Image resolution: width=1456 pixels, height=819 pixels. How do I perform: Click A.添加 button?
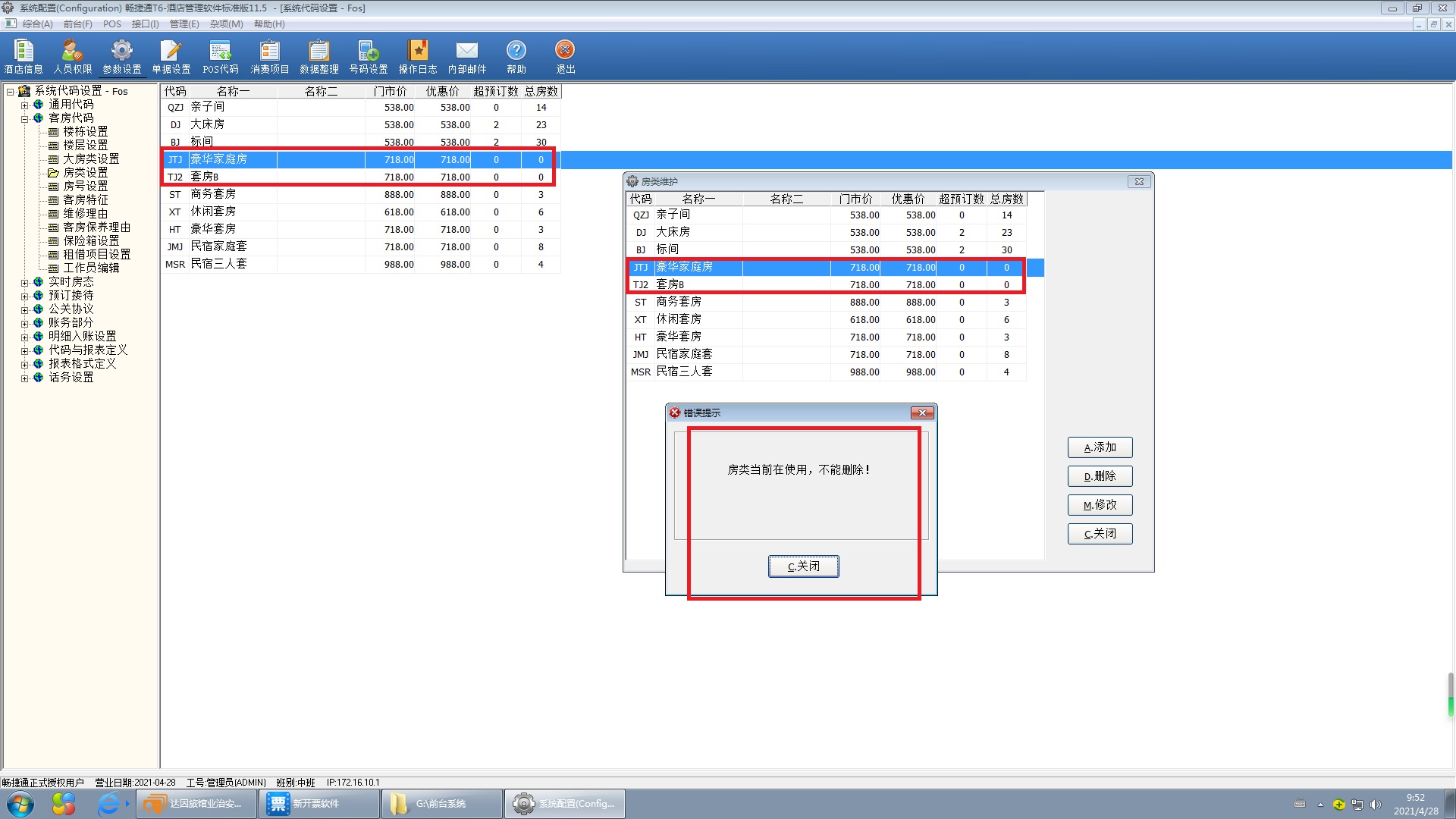click(x=1100, y=447)
